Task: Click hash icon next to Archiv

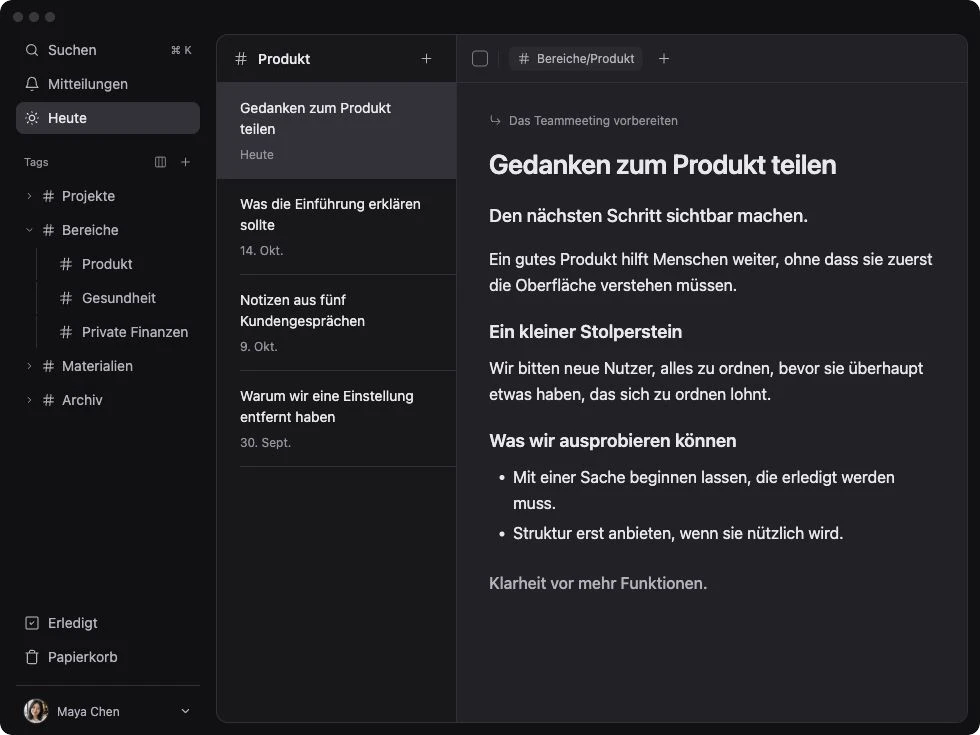Action: tap(48, 400)
